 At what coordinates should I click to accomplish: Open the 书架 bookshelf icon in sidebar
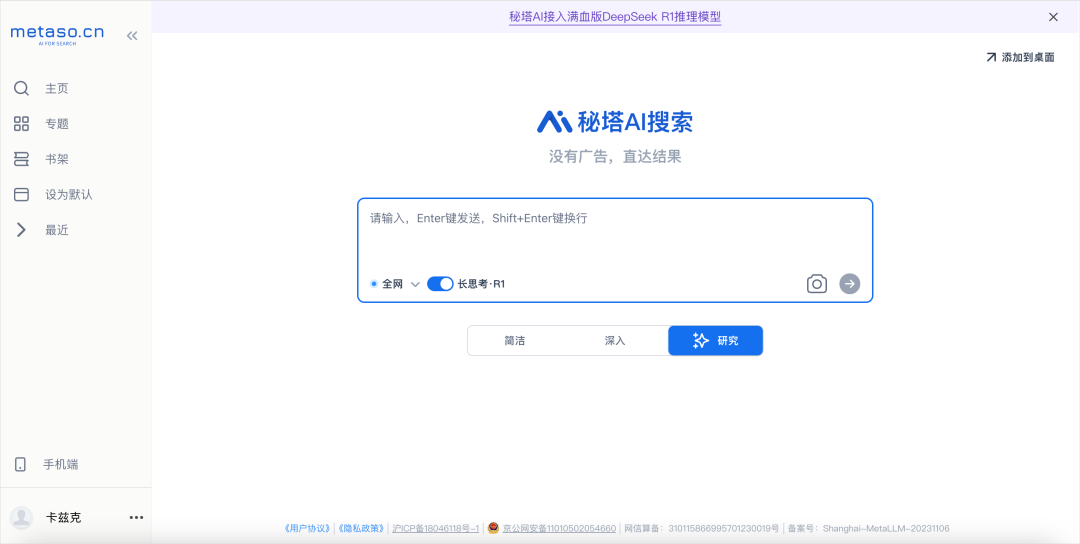[21, 160]
